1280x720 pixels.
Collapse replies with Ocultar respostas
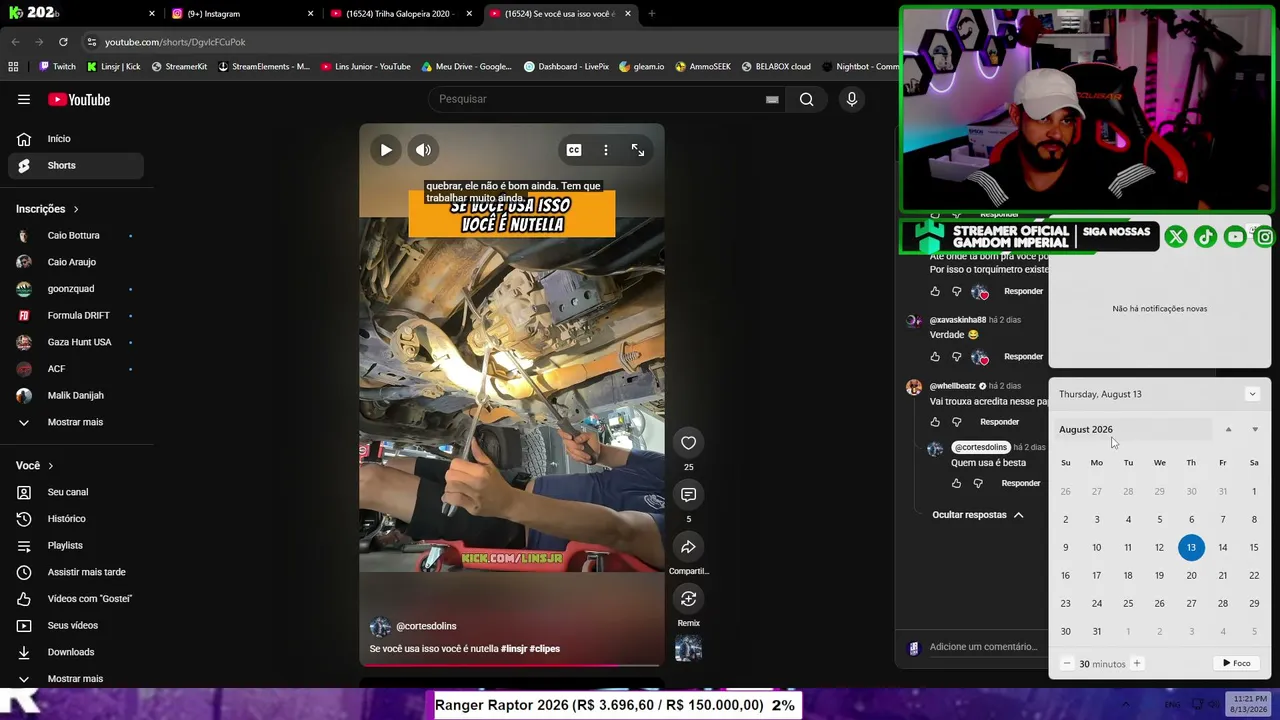977,515
